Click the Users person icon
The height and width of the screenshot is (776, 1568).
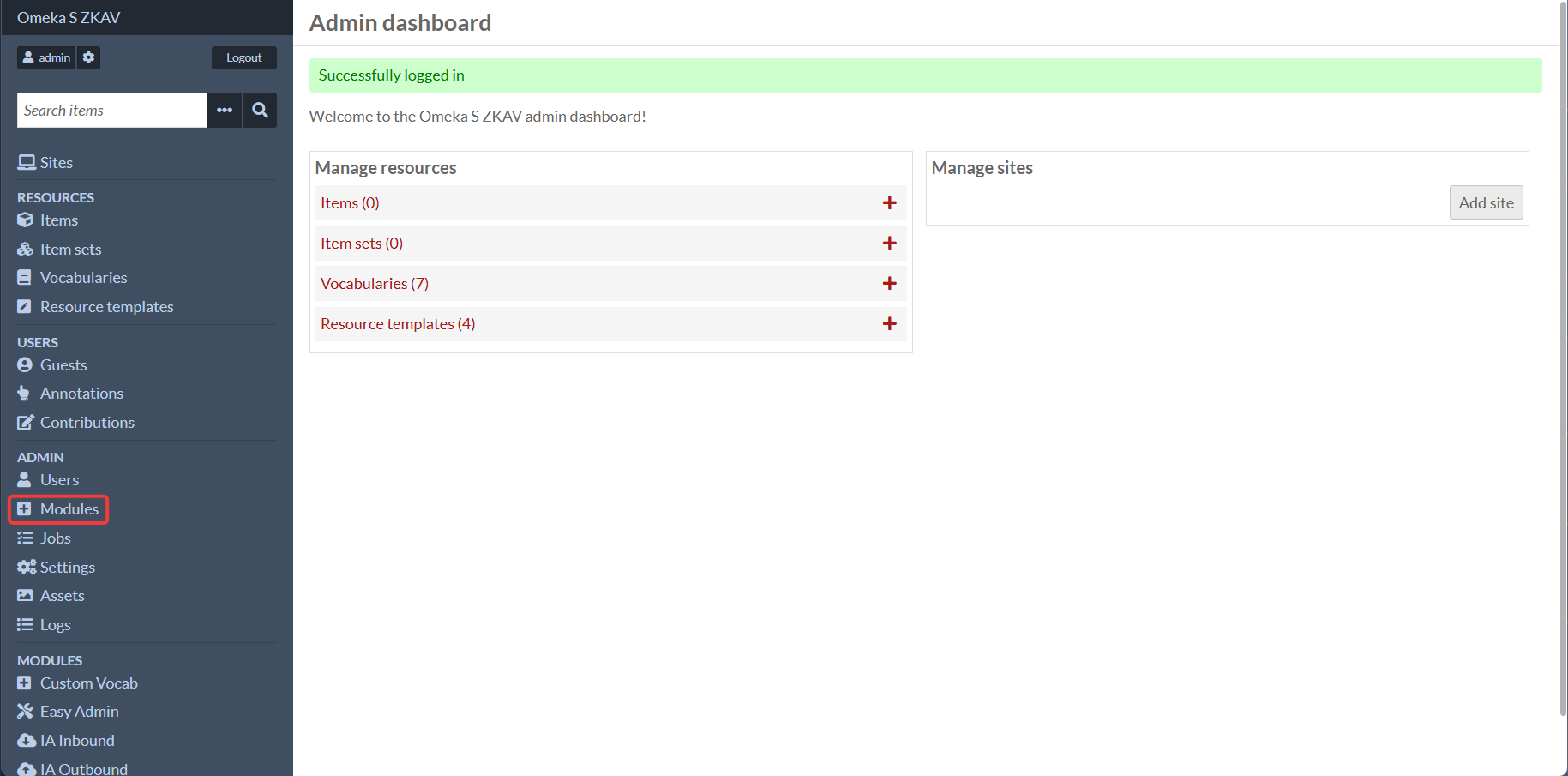coord(25,480)
